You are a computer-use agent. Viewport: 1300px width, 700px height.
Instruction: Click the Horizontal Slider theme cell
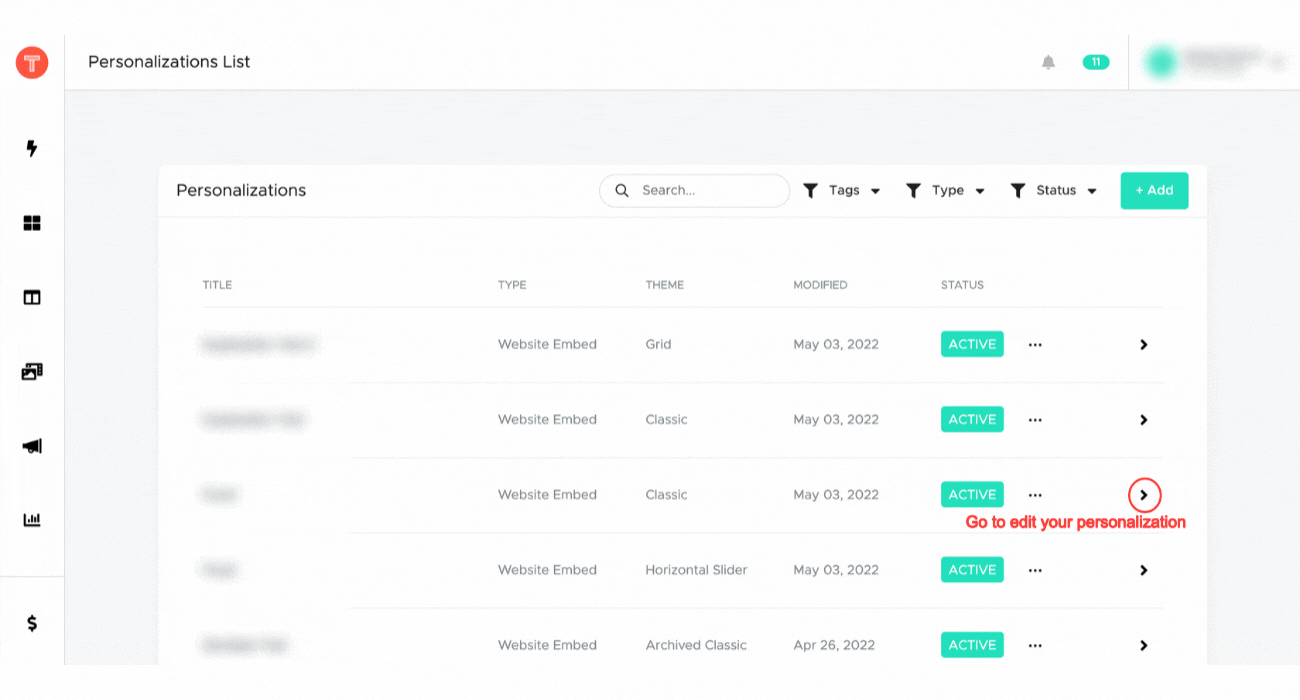696,570
